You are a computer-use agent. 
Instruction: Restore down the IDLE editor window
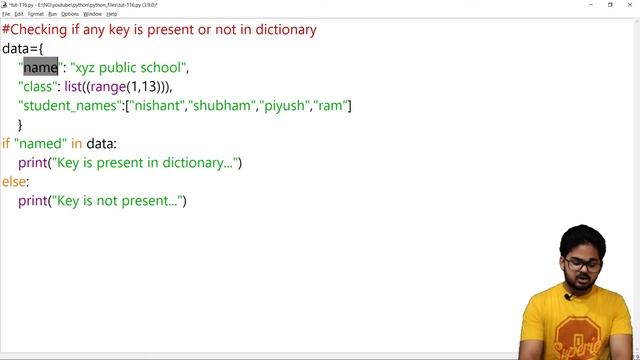610,5
